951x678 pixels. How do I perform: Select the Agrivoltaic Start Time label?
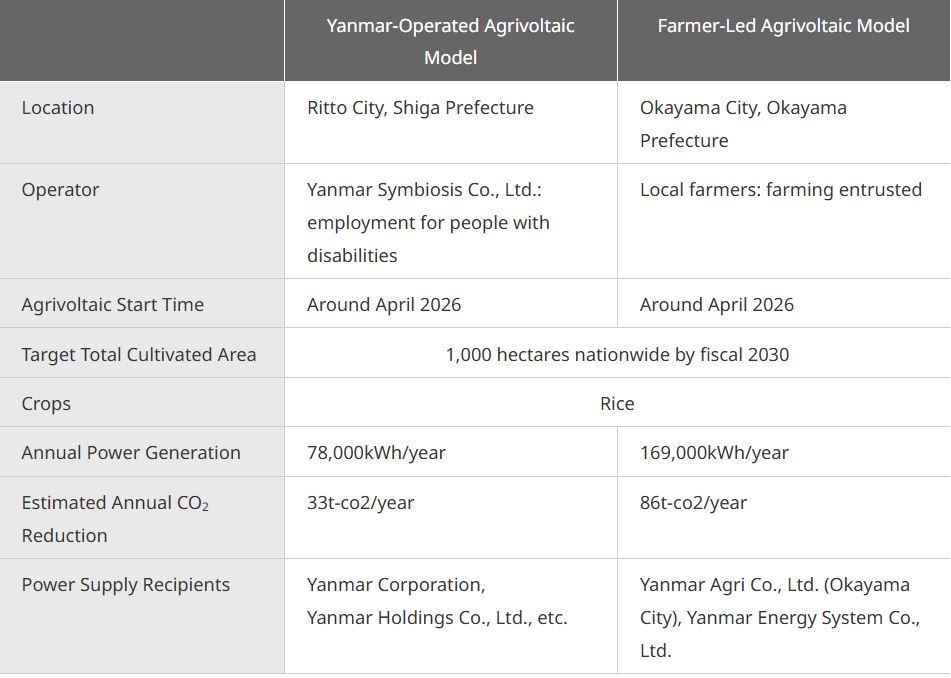click(112, 304)
